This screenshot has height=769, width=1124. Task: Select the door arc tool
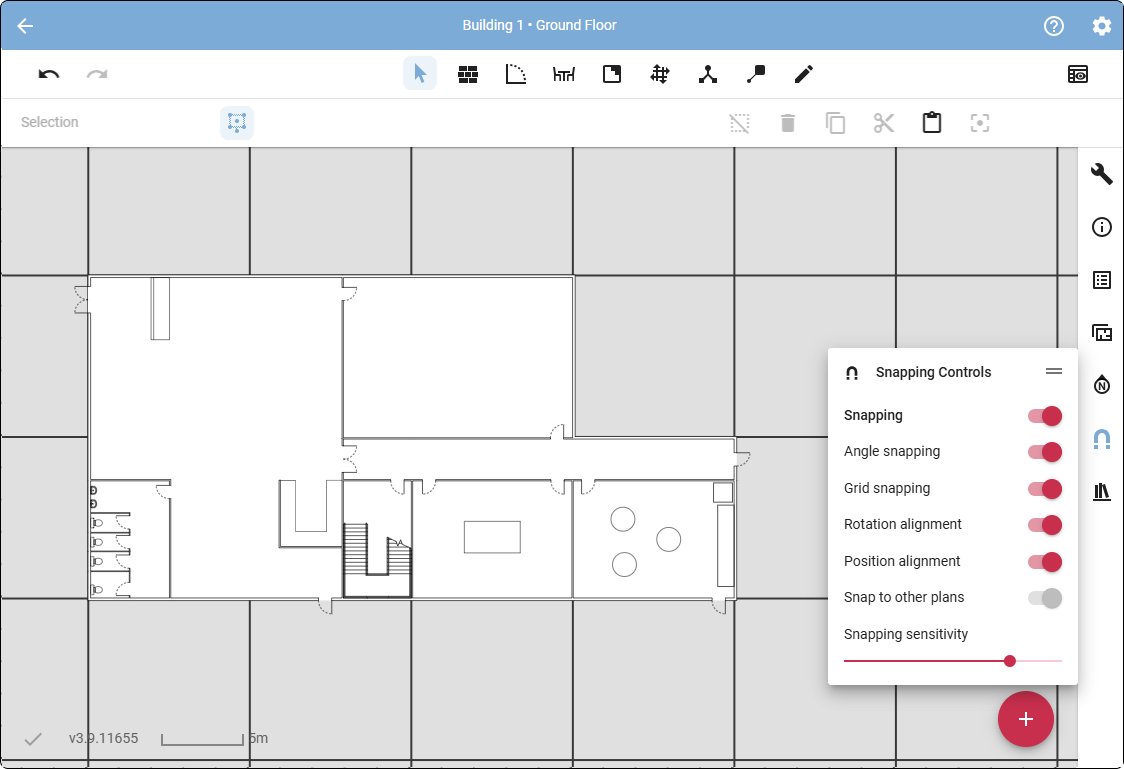point(515,74)
